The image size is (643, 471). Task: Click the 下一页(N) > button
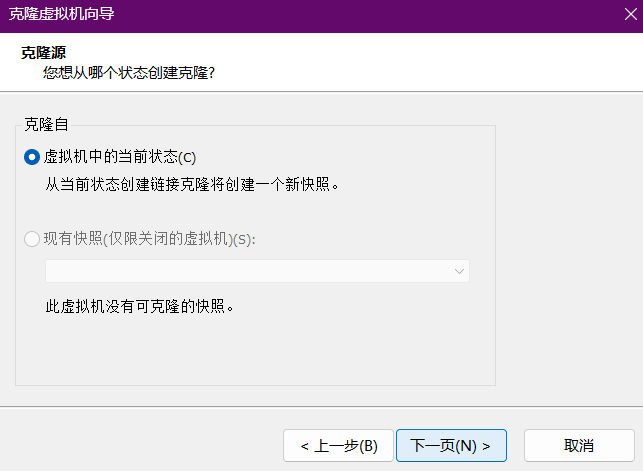click(x=451, y=446)
